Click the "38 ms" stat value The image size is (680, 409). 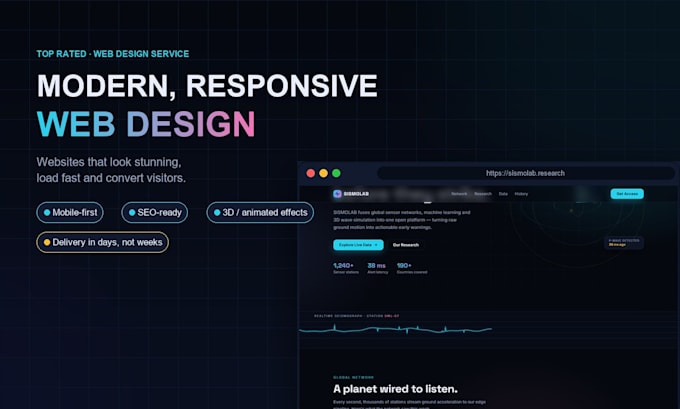[376, 265]
